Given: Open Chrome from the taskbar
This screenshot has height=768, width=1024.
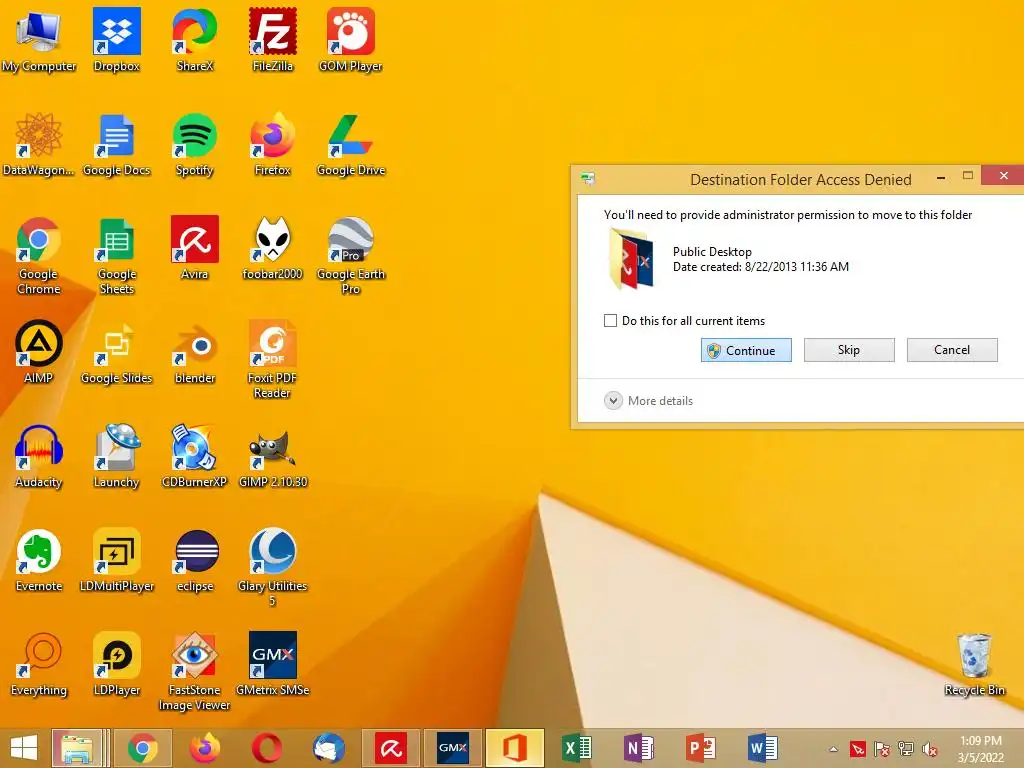Looking at the screenshot, I should pyautogui.click(x=142, y=748).
